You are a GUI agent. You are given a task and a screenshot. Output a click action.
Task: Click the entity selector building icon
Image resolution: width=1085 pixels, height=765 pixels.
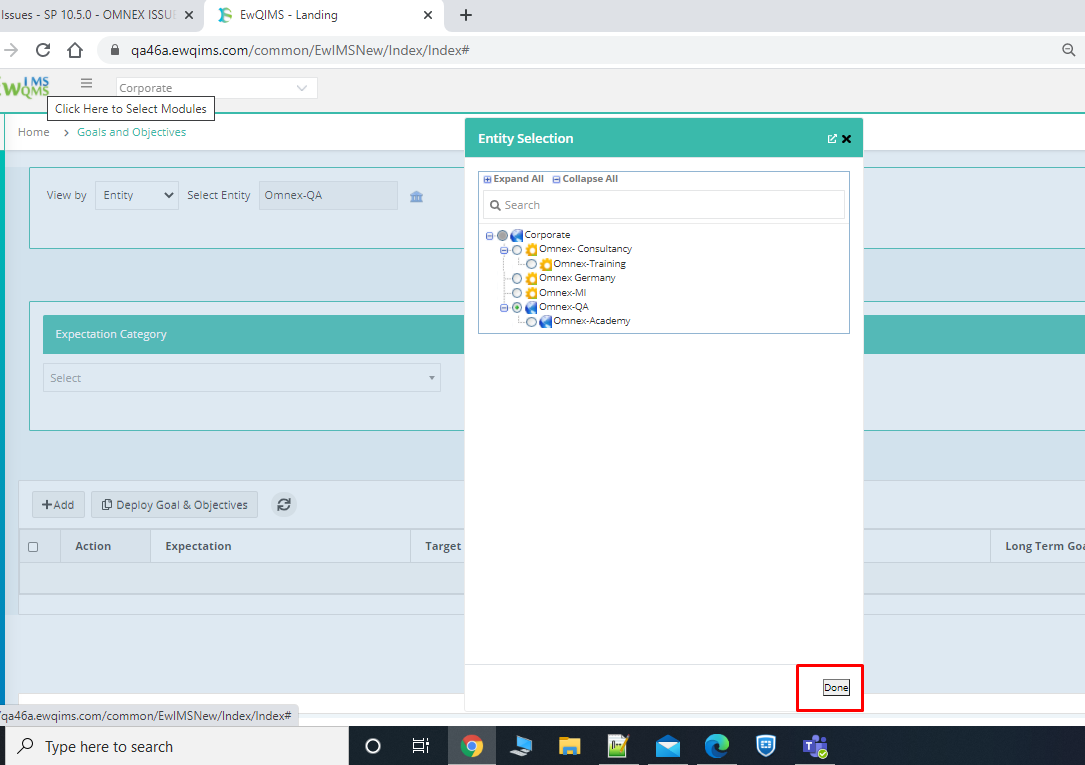pos(417,196)
